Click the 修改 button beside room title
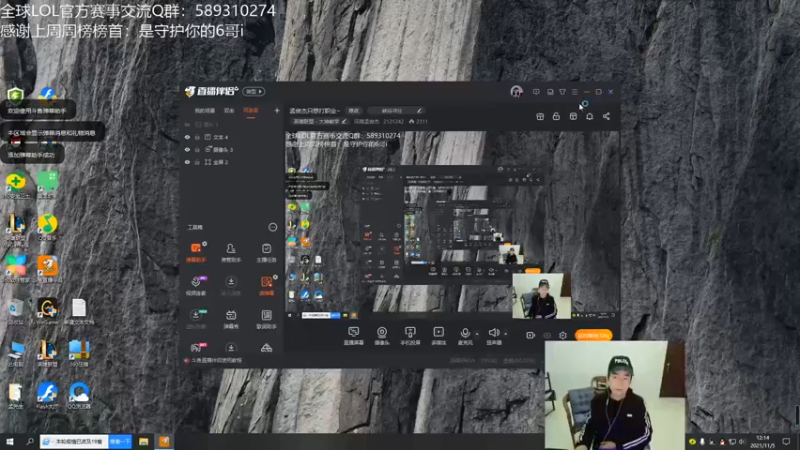Image resolution: width=800 pixels, height=450 pixels. [x=354, y=111]
